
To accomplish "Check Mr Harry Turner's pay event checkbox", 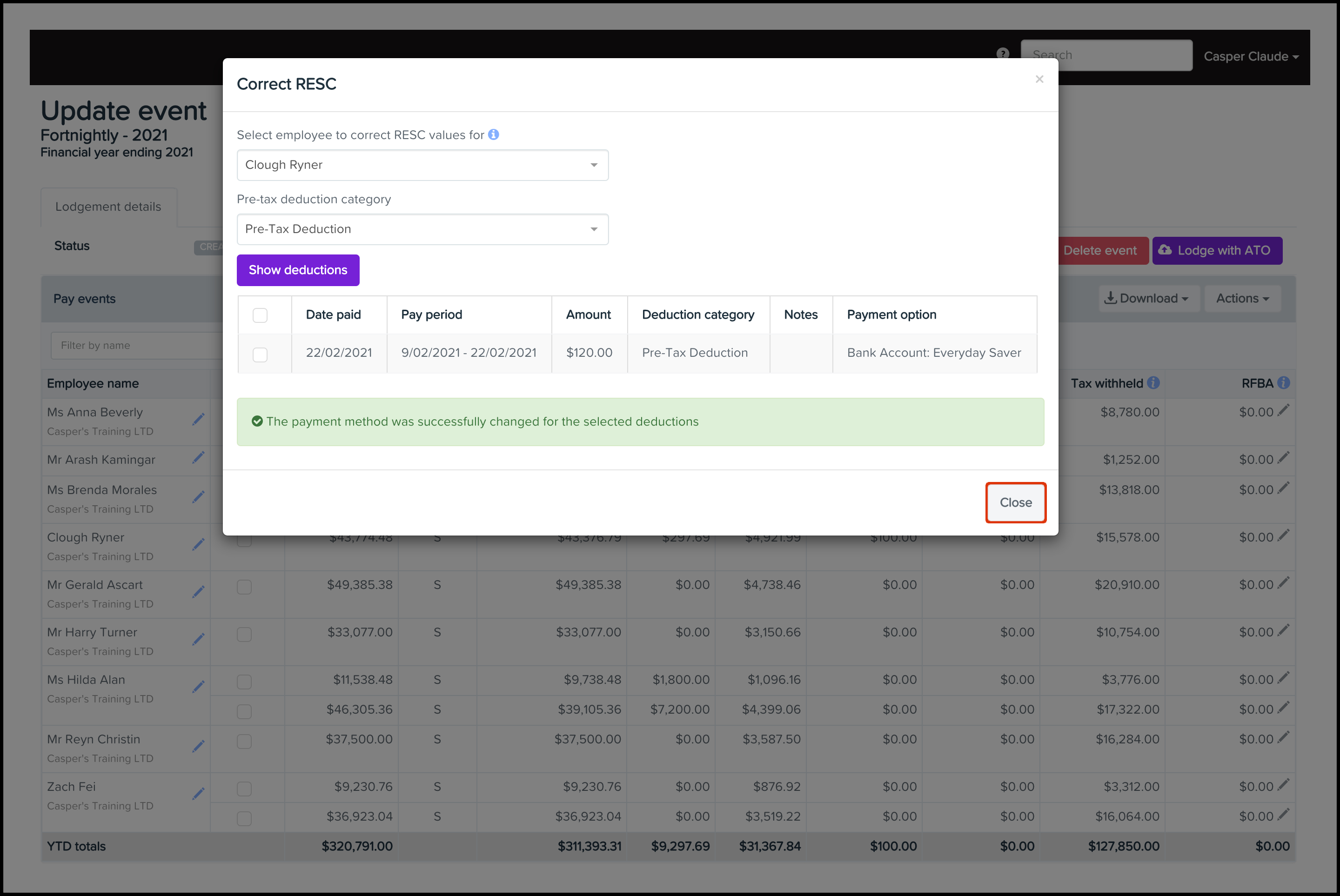I will coord(244,634).
